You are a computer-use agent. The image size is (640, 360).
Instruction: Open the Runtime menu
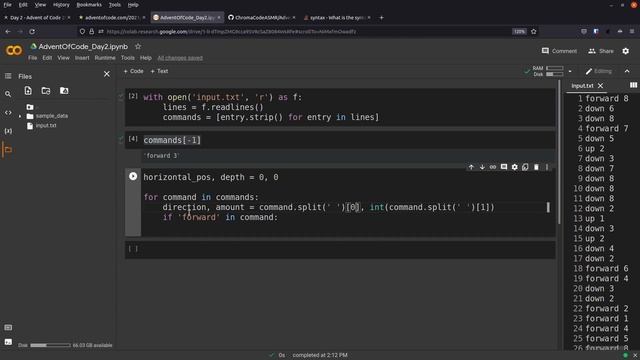coord(105,58)
